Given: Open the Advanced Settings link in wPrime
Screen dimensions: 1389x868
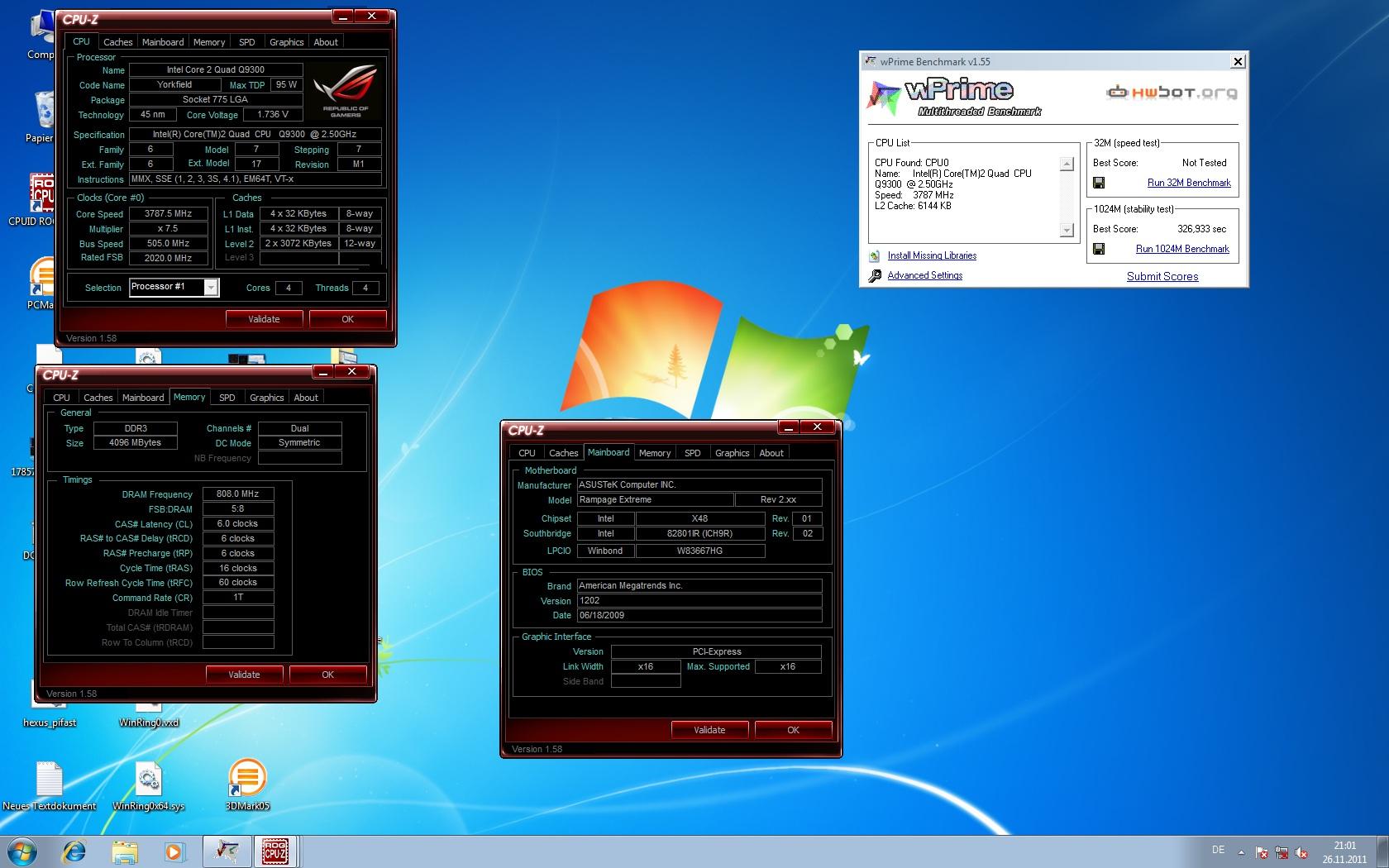Looking at the screenshot, I should tap(924, 275).
